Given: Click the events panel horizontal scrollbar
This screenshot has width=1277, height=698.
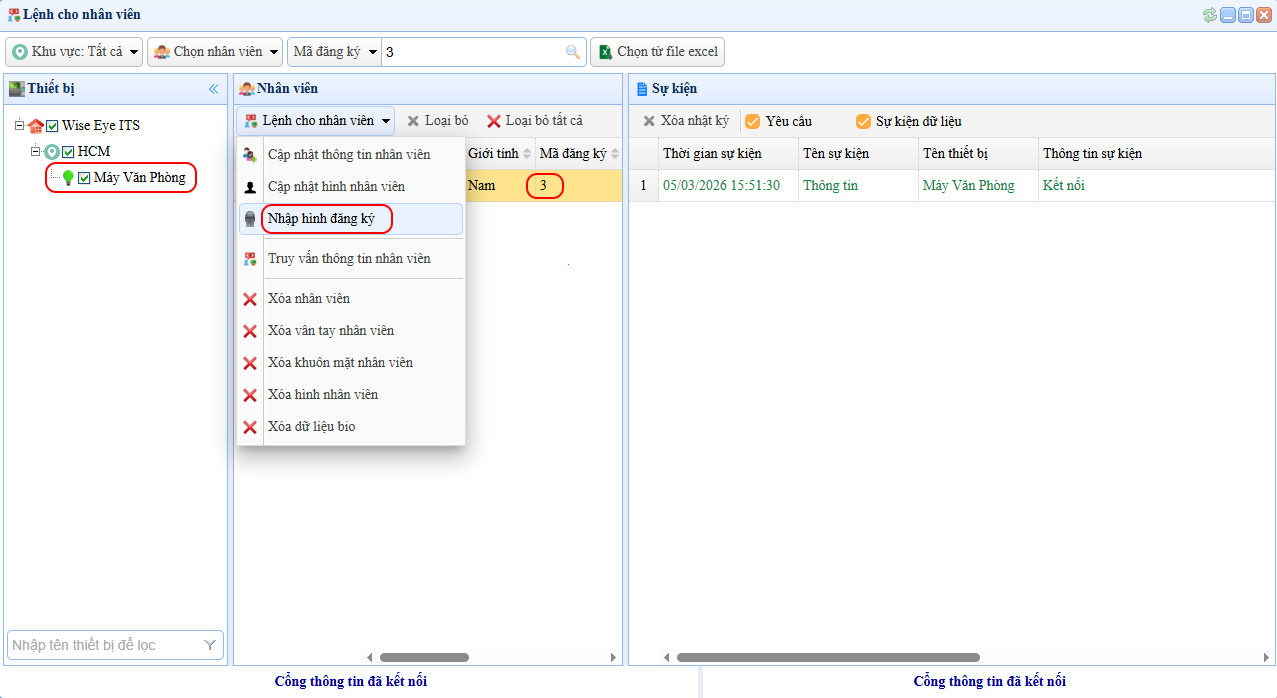Looking at the screenshot, I should click(x=827, y=658).
